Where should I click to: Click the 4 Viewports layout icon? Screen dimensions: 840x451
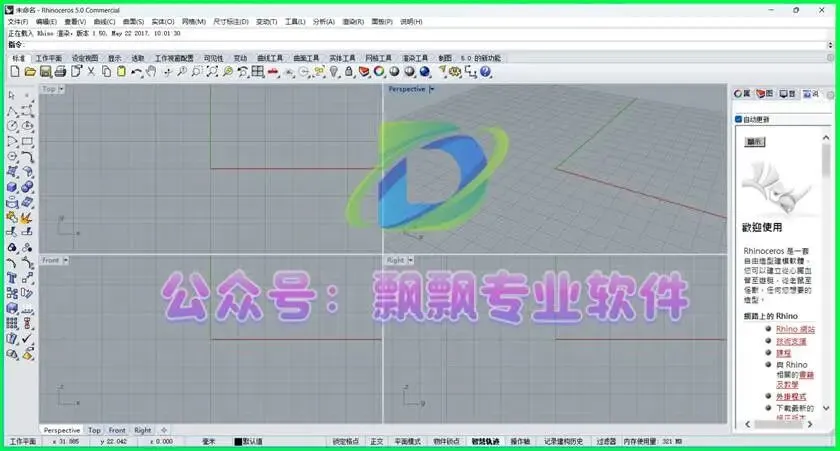point(258,71)
